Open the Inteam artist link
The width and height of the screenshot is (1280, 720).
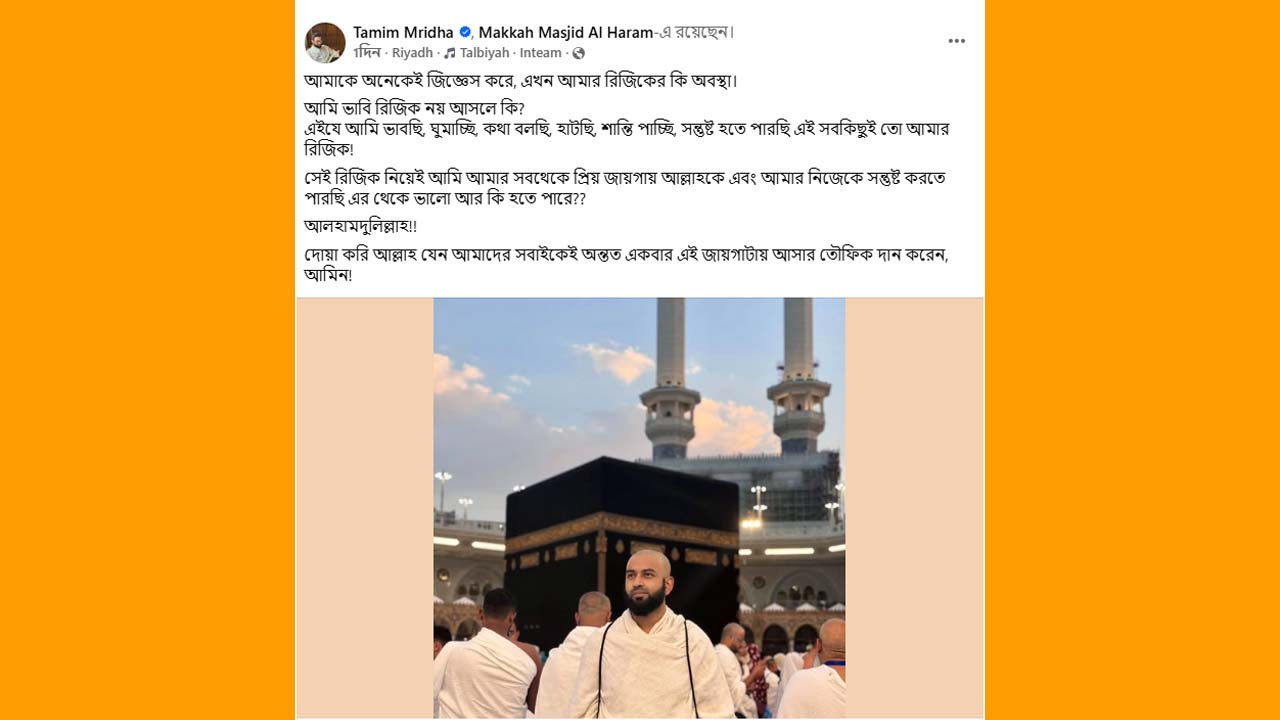click(x=540, y=53)
